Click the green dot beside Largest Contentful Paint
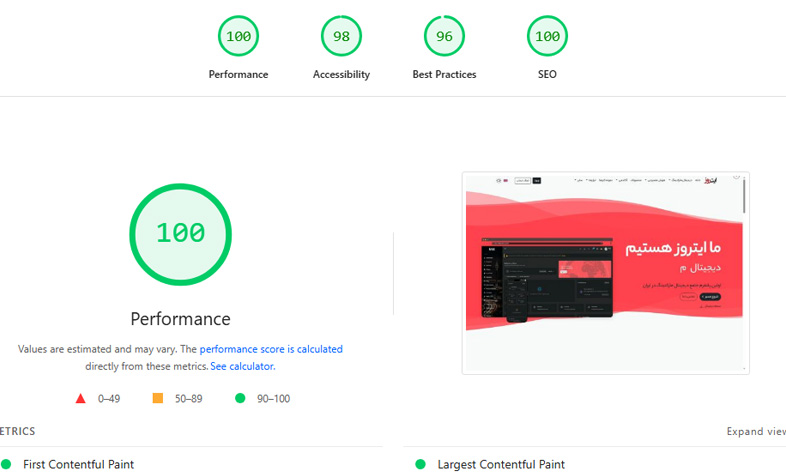 (420, 464)
